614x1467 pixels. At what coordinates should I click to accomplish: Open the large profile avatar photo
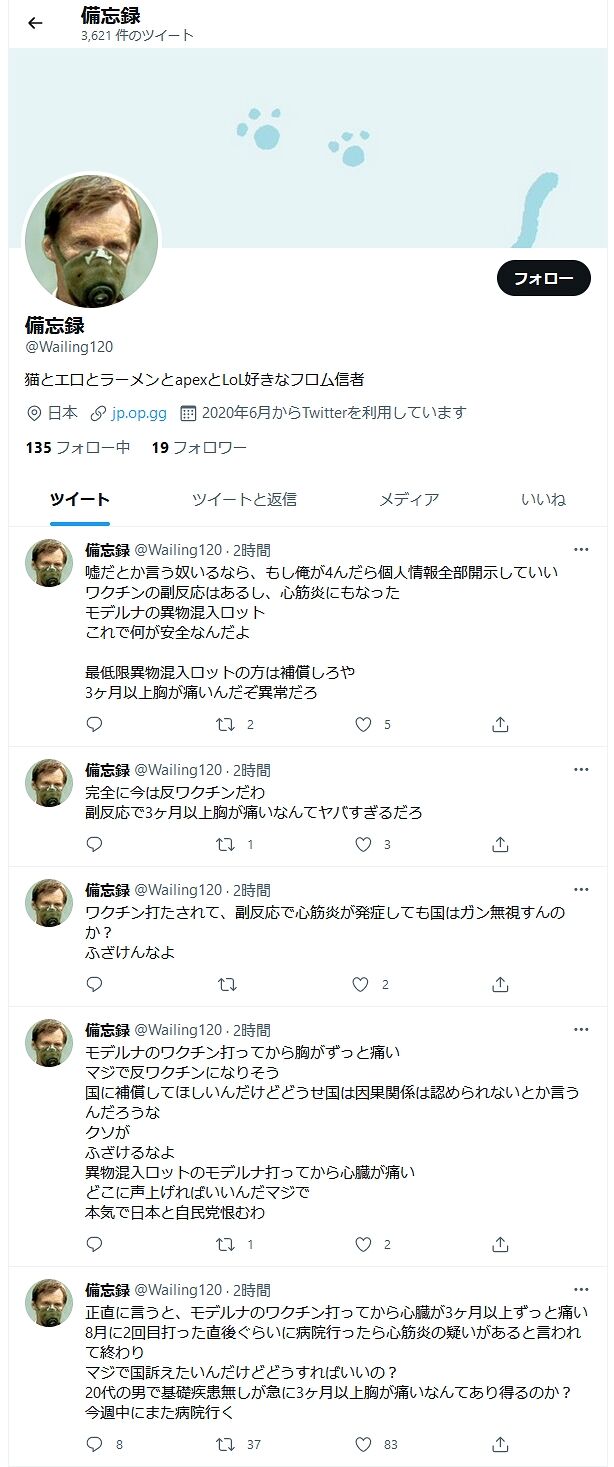tap(91, 243)
